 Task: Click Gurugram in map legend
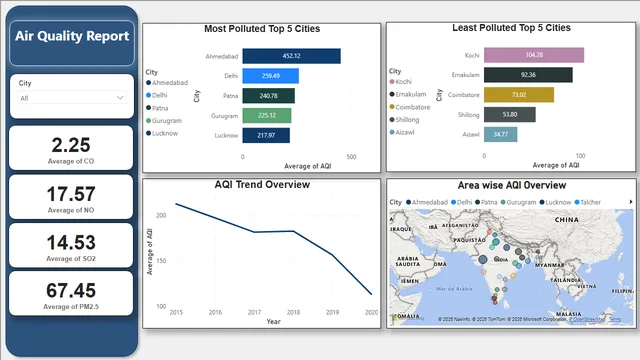point(518,202)
